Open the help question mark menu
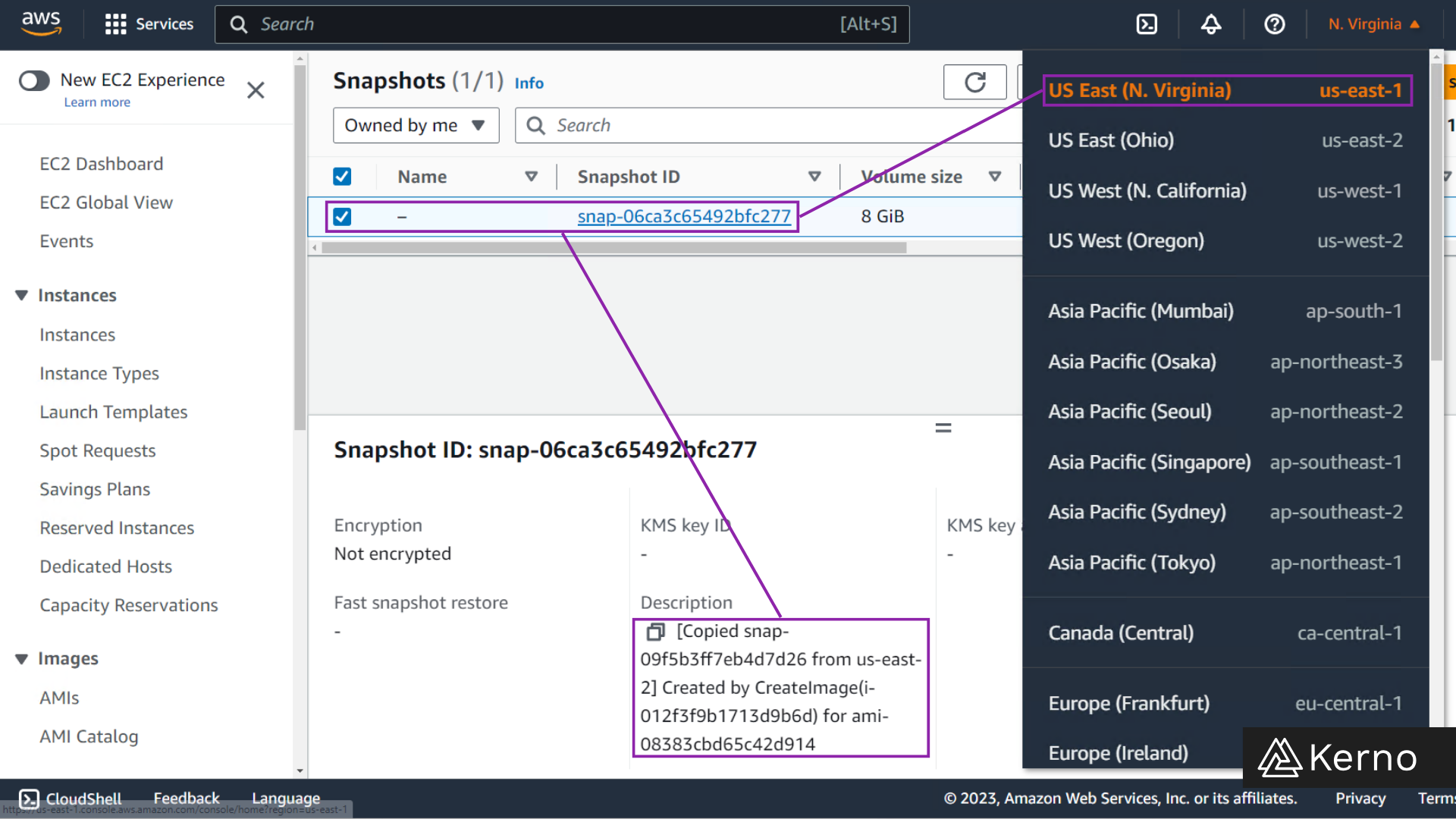The height and width of the screenshot is (819, 1456). (x=1275, y=24)
